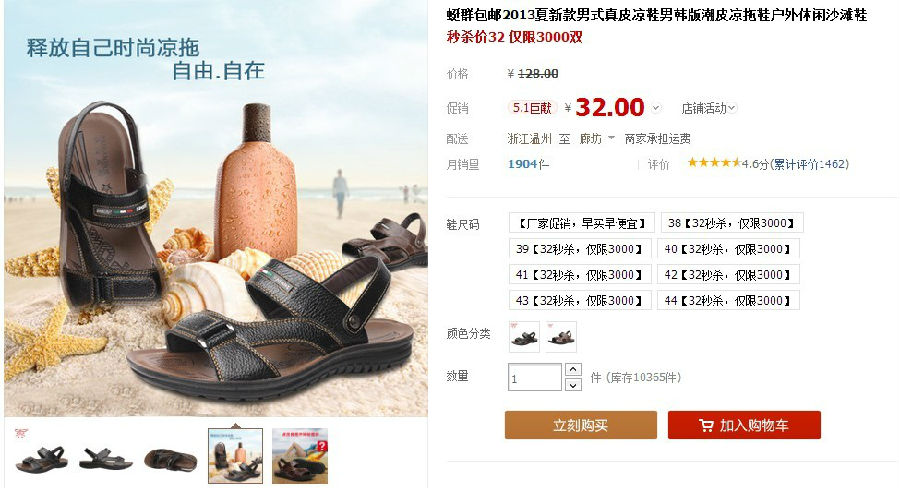Viewport: 900px width, 488px height.
Task: Choose shoe size 39
Action: point(580,249)
